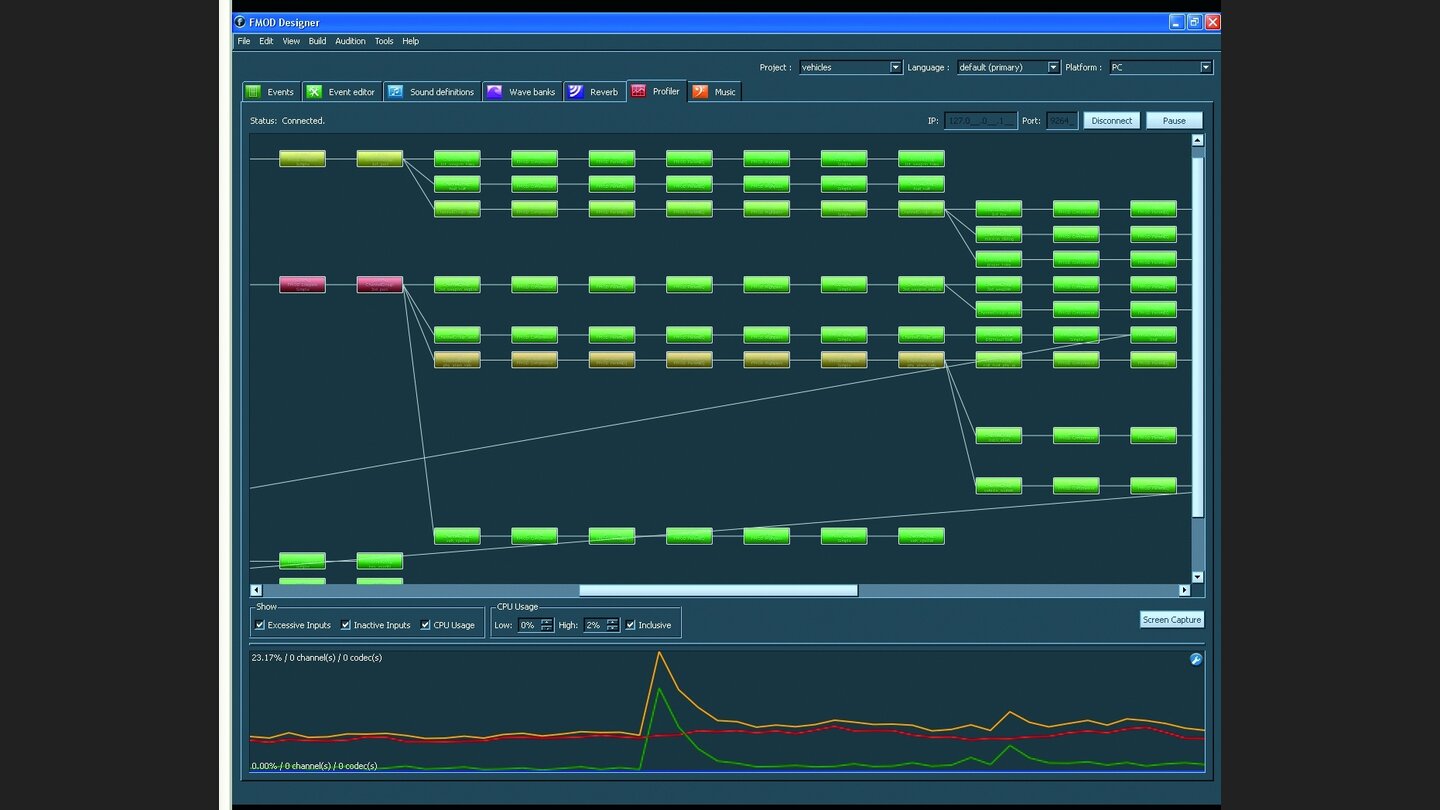Image resolution: width=1440 pixels, height=810 pixels.
Task: Switch to the Reverb tab
Action: pos(594,92)
